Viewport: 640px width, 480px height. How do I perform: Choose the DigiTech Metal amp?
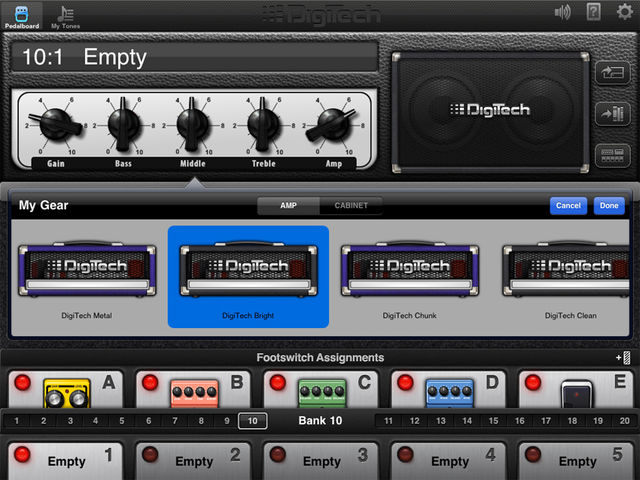coord(87,277)
